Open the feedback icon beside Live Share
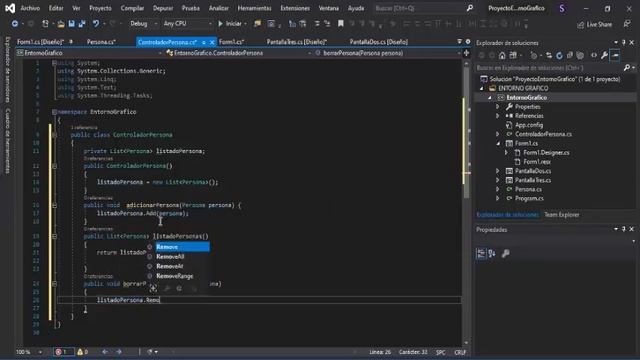Image resolution: width=640 pixels, height=360 pixels. coord(627,24)
